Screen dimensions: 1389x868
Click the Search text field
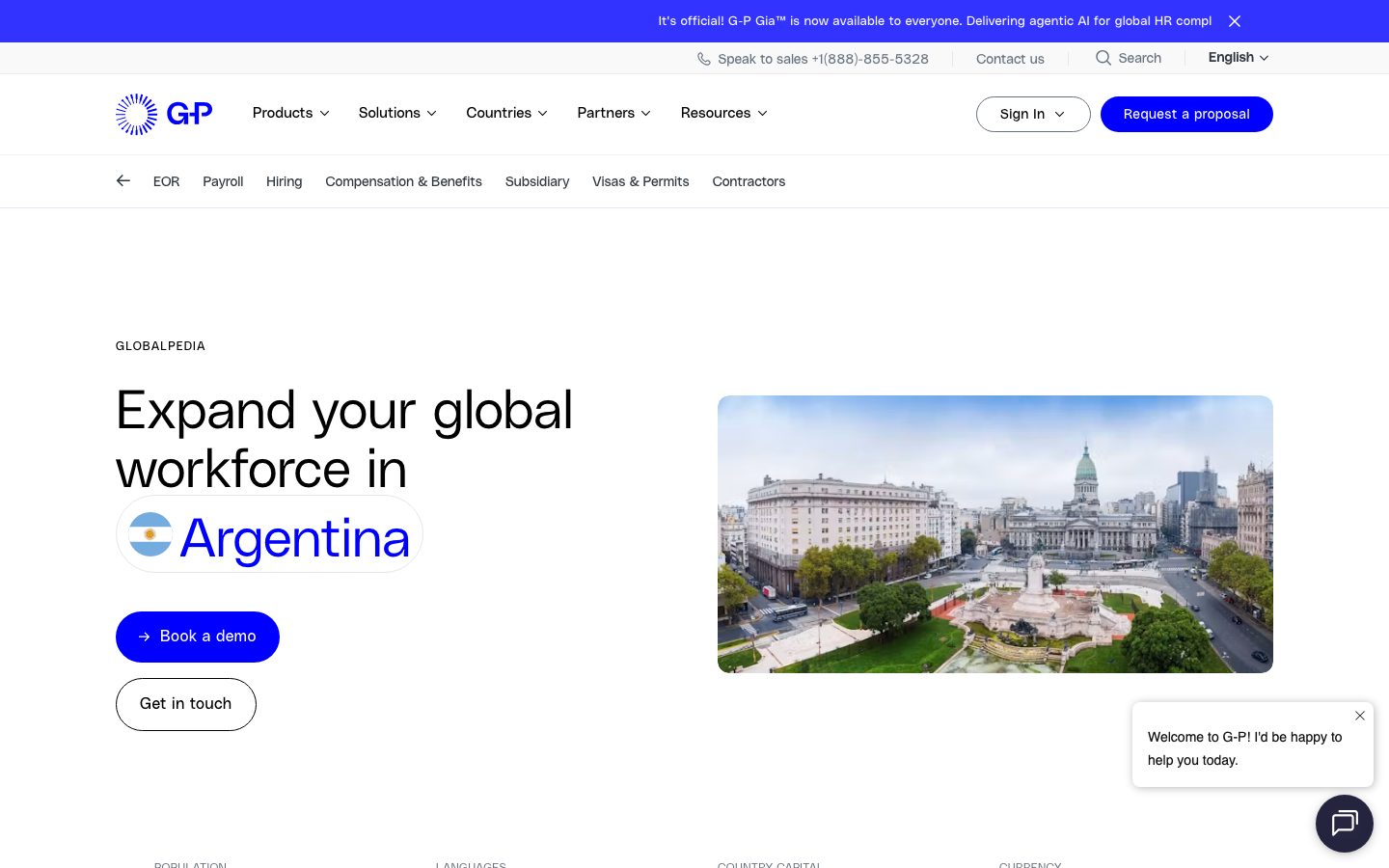1139,58
